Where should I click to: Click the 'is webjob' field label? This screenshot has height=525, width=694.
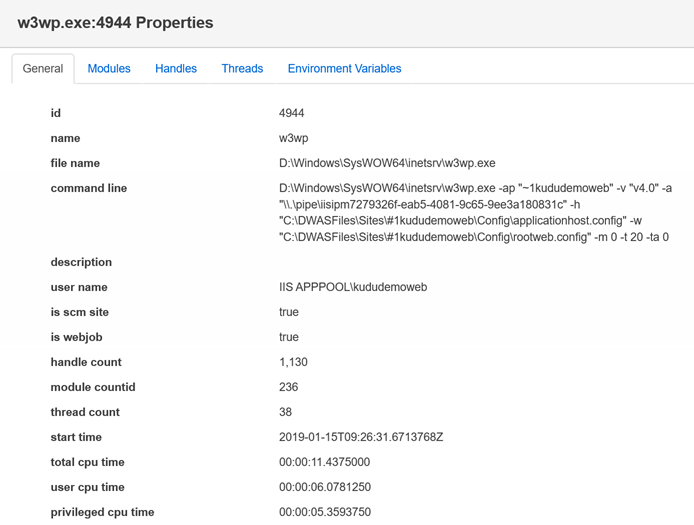(x=76, y=337)
